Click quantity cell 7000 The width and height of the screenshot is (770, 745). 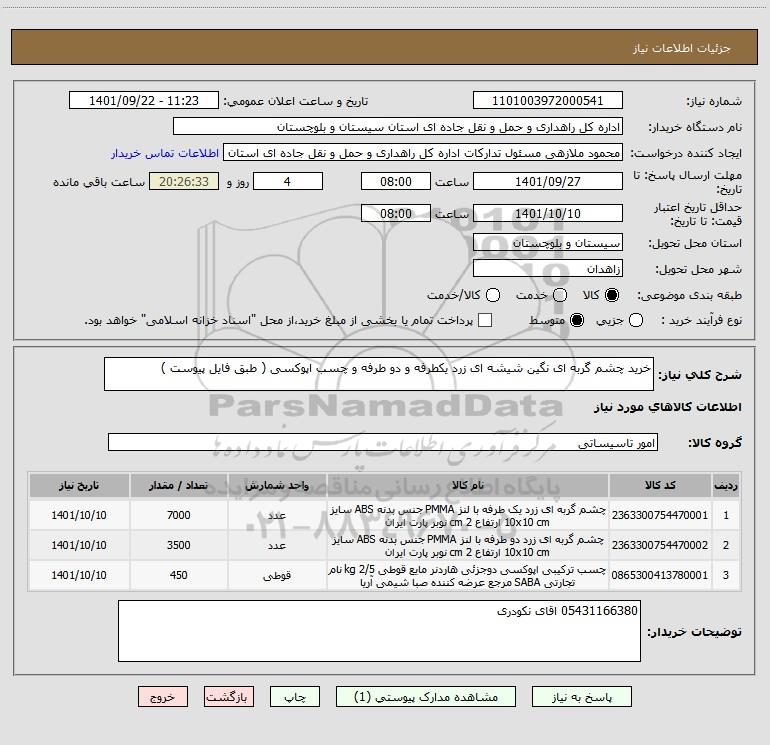tap(179, 515)
